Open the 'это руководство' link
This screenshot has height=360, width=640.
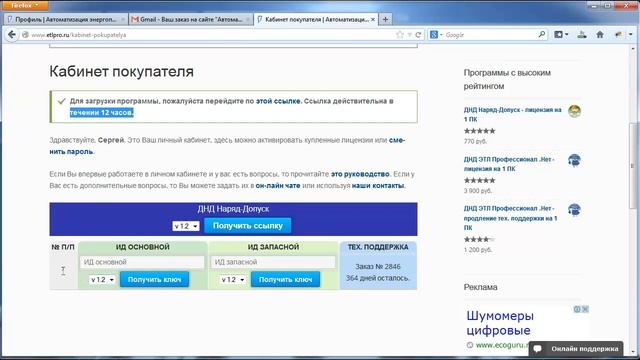point(360,174)
